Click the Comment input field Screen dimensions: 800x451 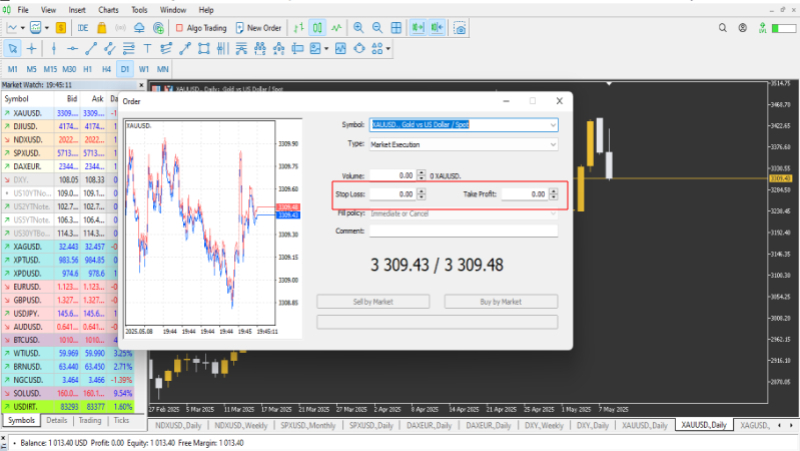(463, 231)
